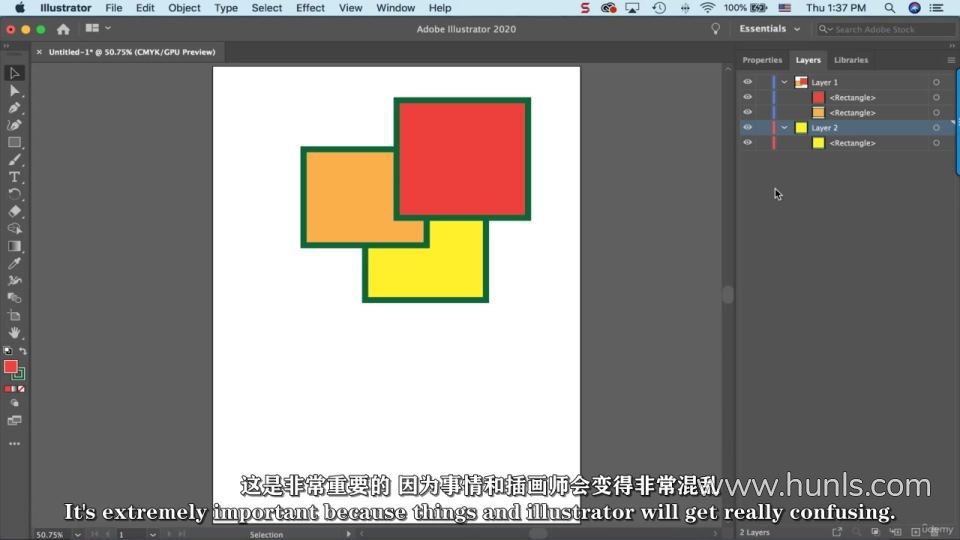
Task: Click the Draw Mode icon
Action: [14, 403]
